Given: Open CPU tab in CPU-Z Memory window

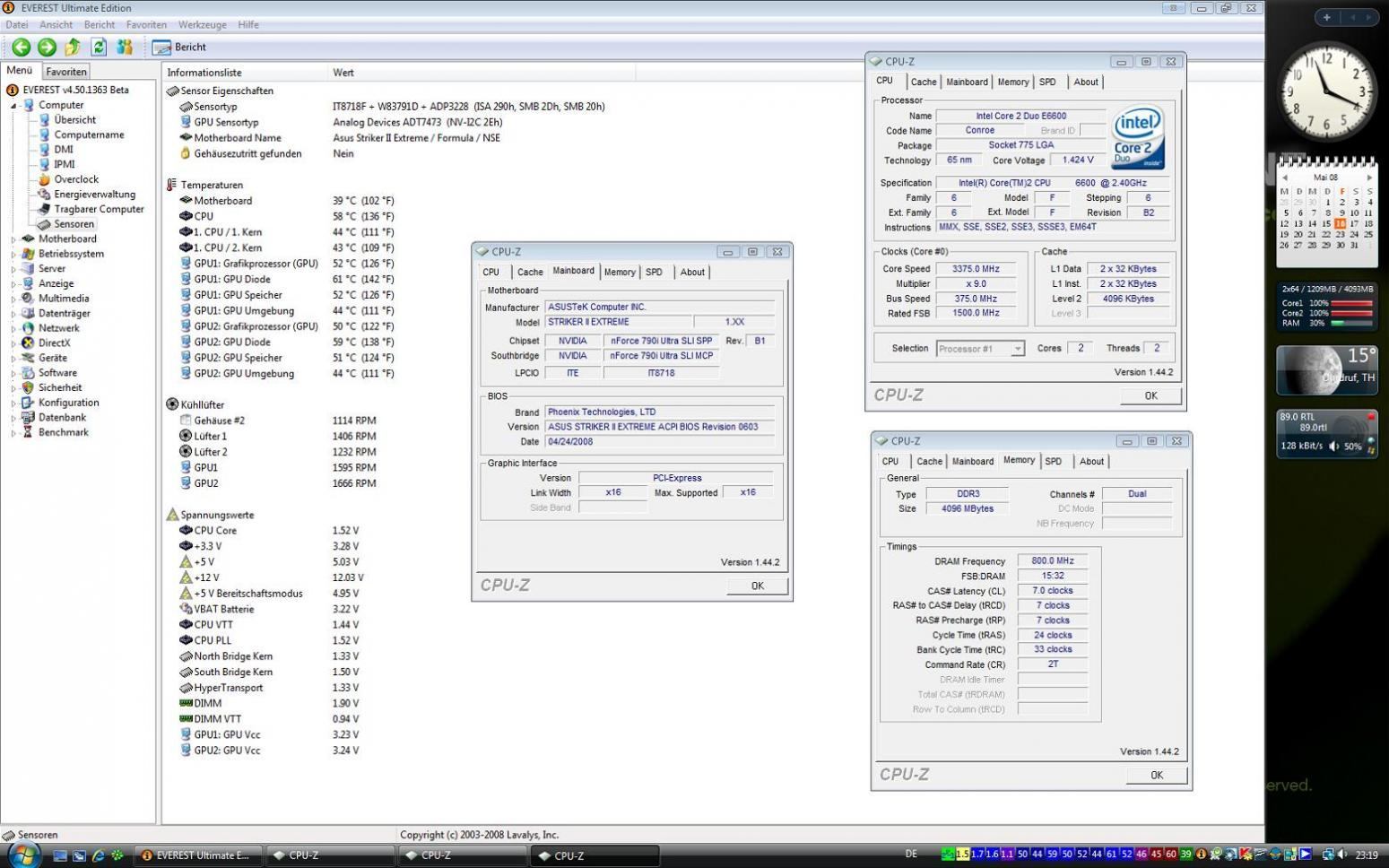Looking at the screenshot, I should (x=890, y=461).
